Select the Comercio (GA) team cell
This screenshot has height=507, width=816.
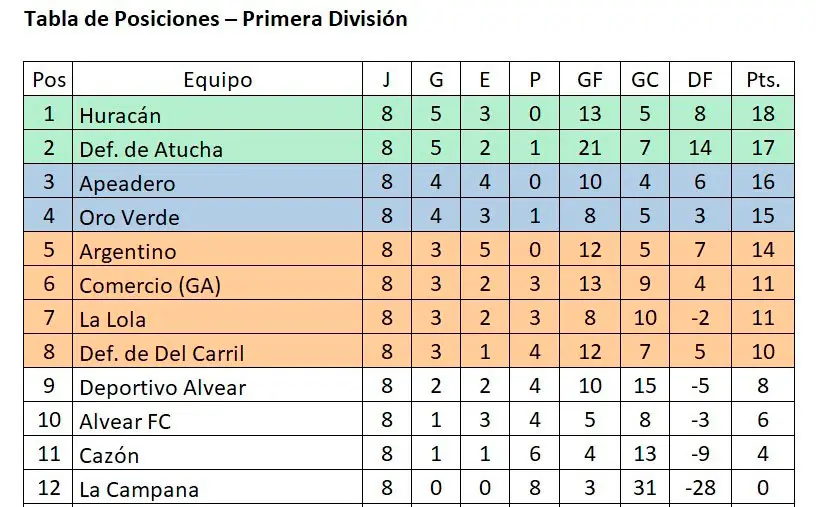click(x=150, y=285)
